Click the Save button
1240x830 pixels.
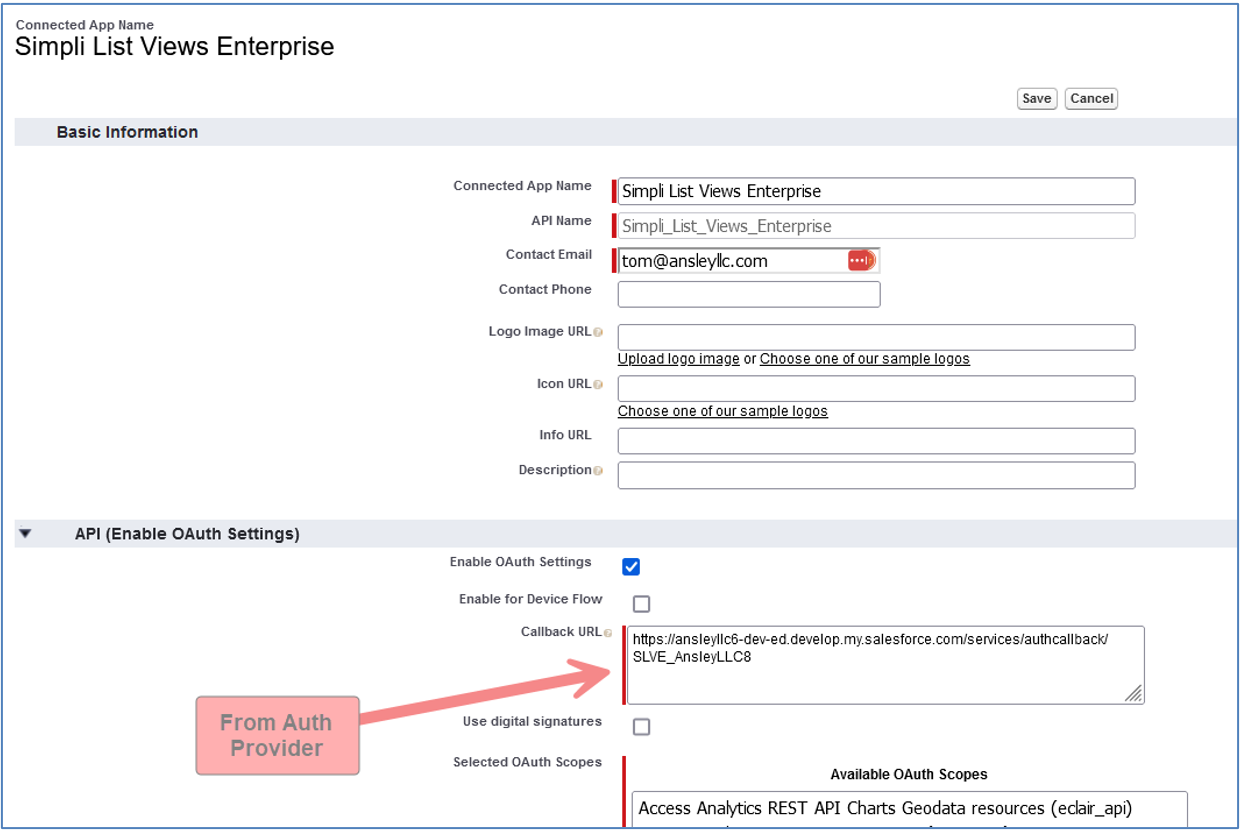point(1037,98)
